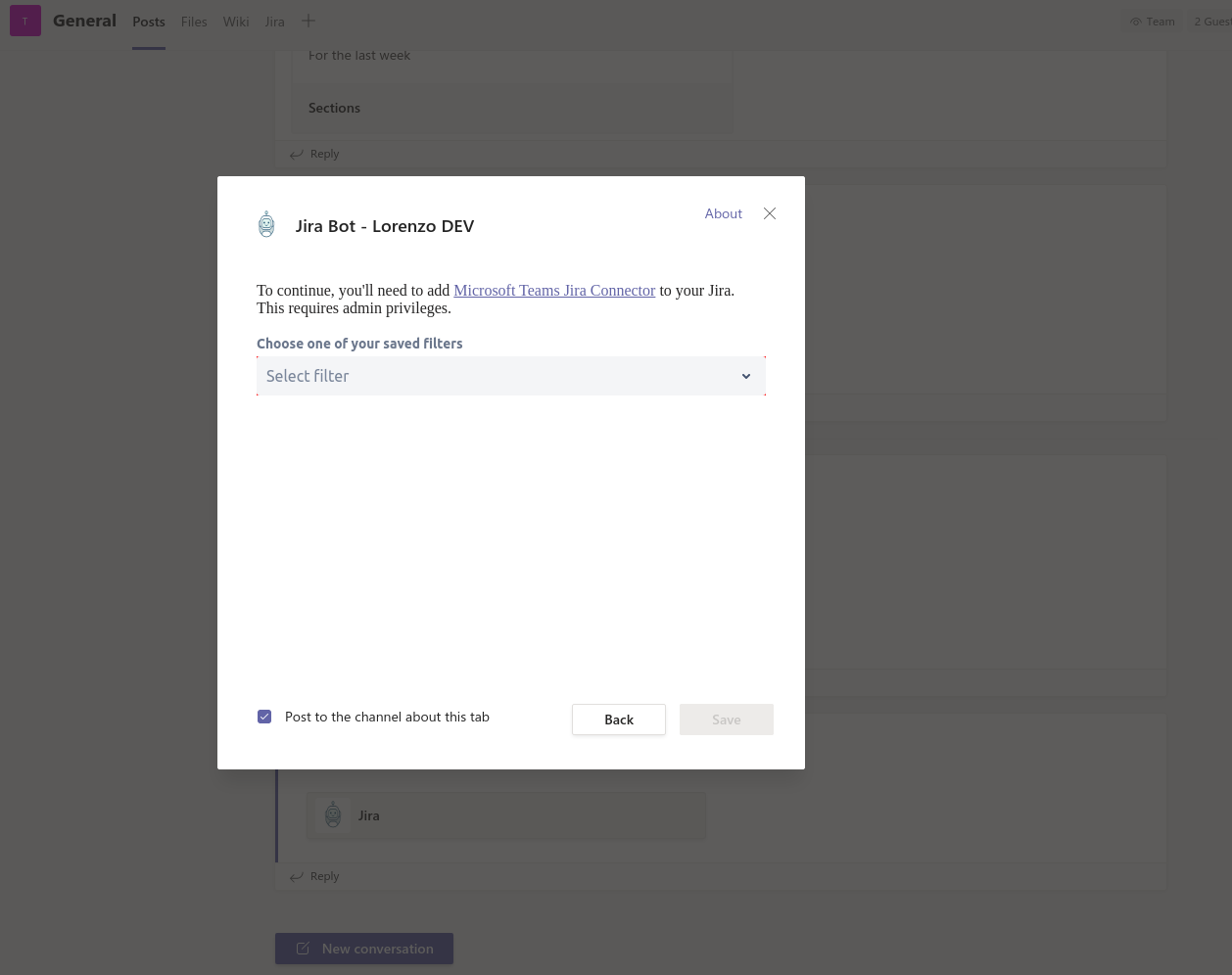Click the Back button
1232x975 pixels.
pyautogui.click(x=619, y=720)
